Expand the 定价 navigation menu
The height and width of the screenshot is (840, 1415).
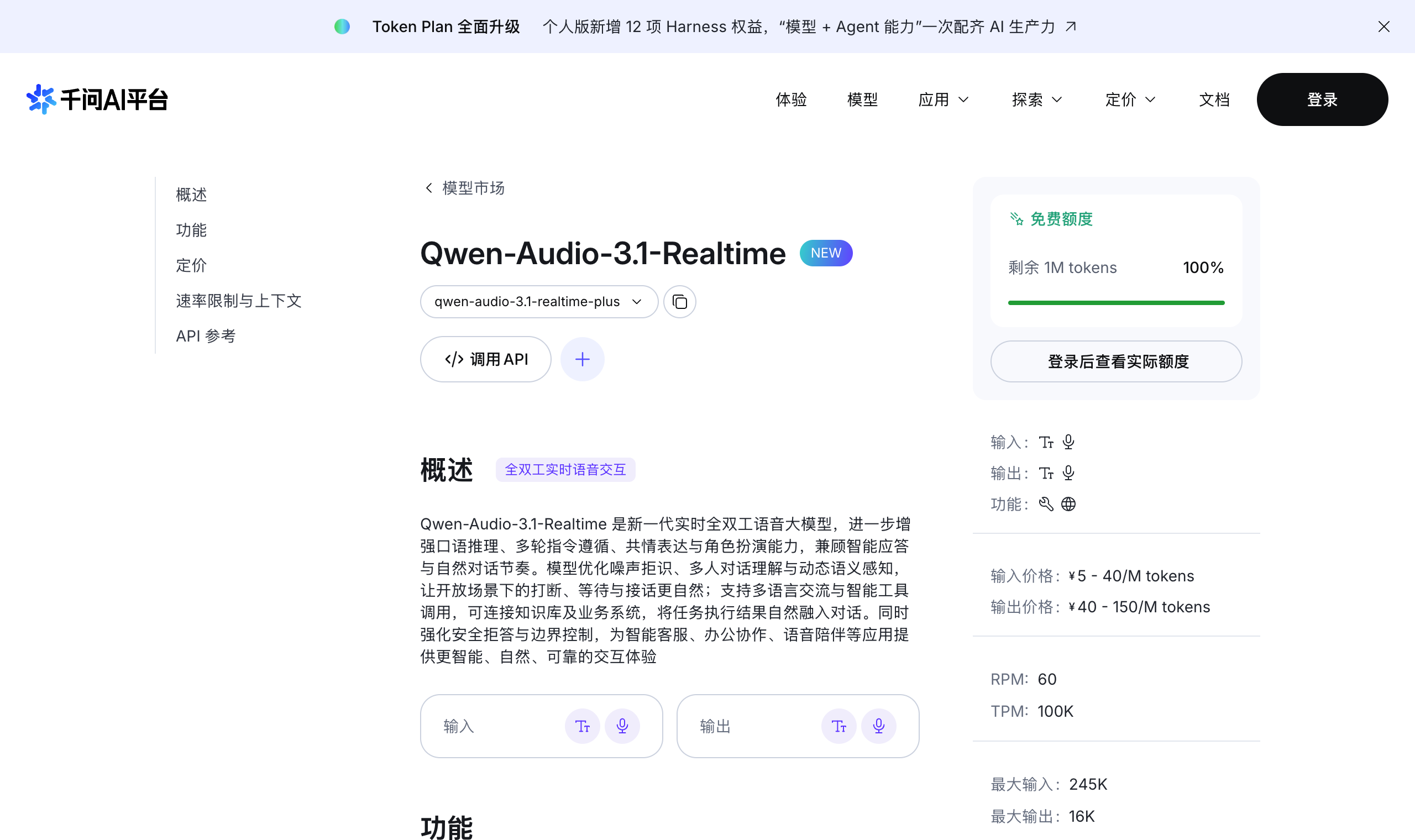(x=1130, y=99)
